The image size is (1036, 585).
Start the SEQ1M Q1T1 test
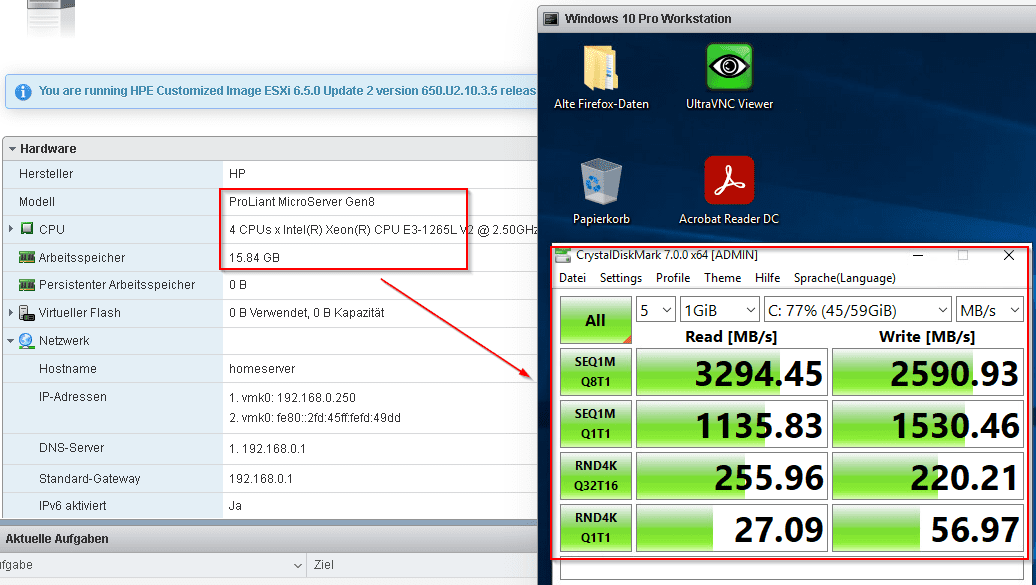coord(595,424)
